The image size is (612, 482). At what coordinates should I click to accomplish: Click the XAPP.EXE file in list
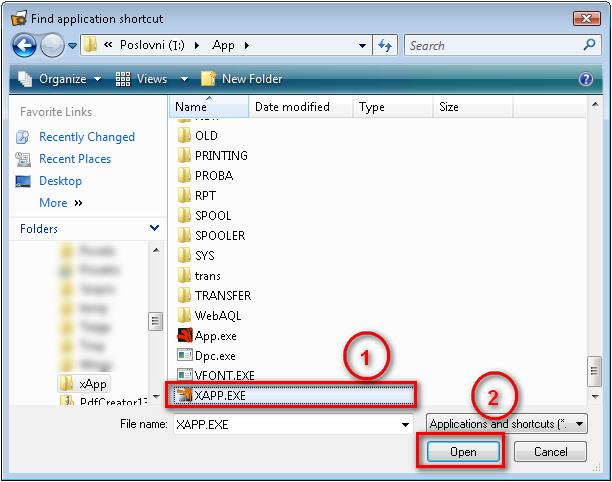pos(220,395)
